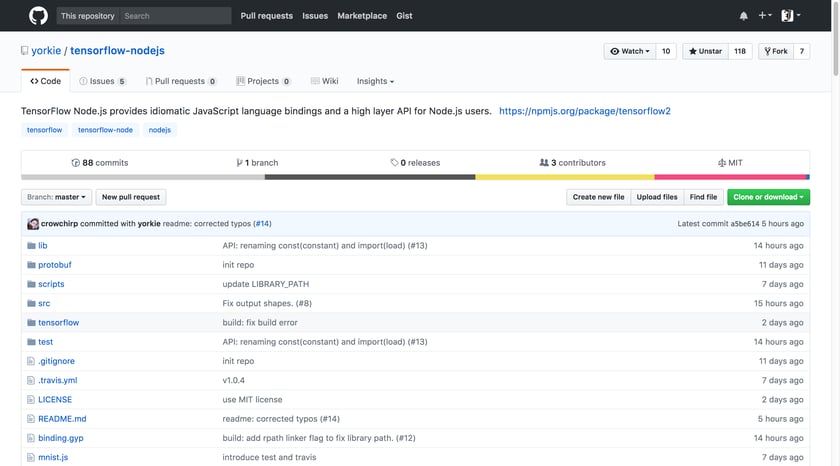Focus the repository Search field

click(x=175, y=16)
